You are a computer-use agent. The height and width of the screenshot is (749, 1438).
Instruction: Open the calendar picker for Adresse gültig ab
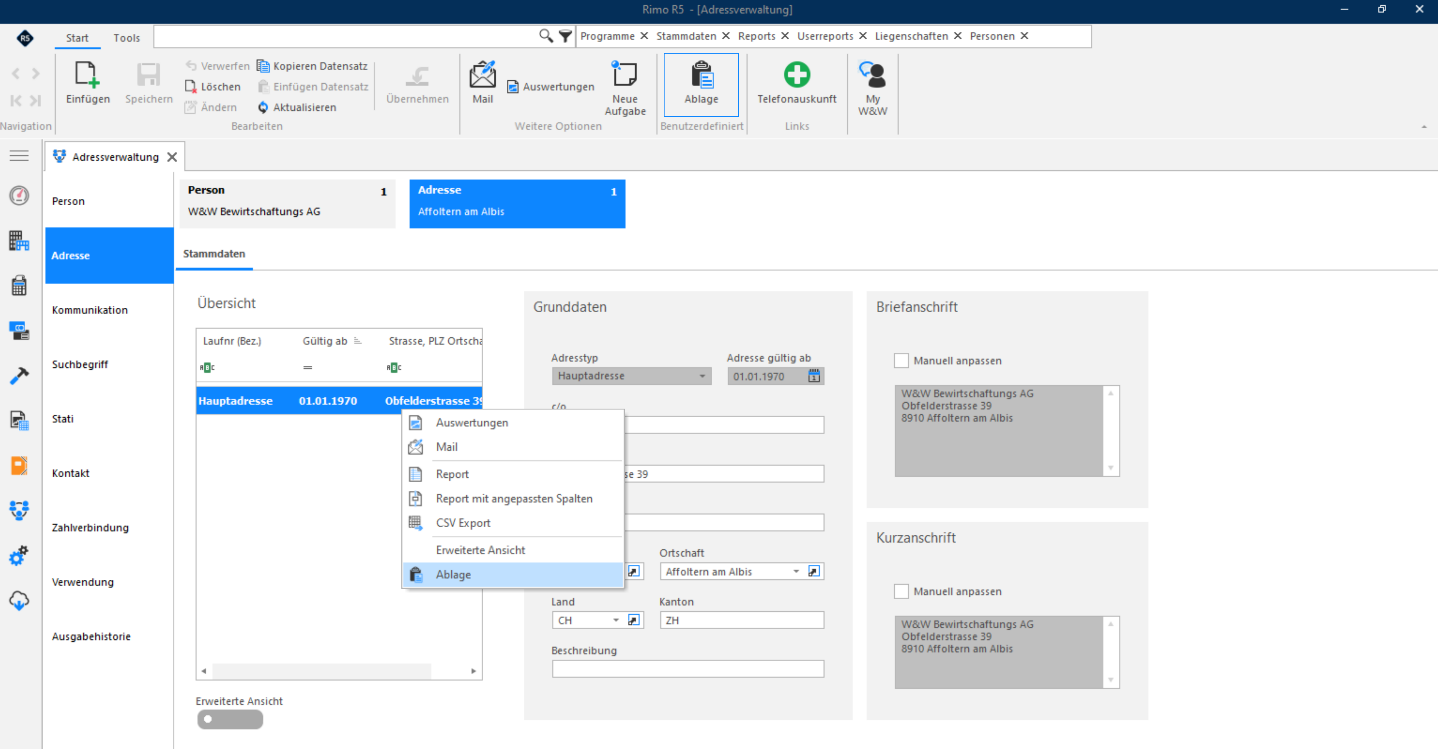[814, 376]
